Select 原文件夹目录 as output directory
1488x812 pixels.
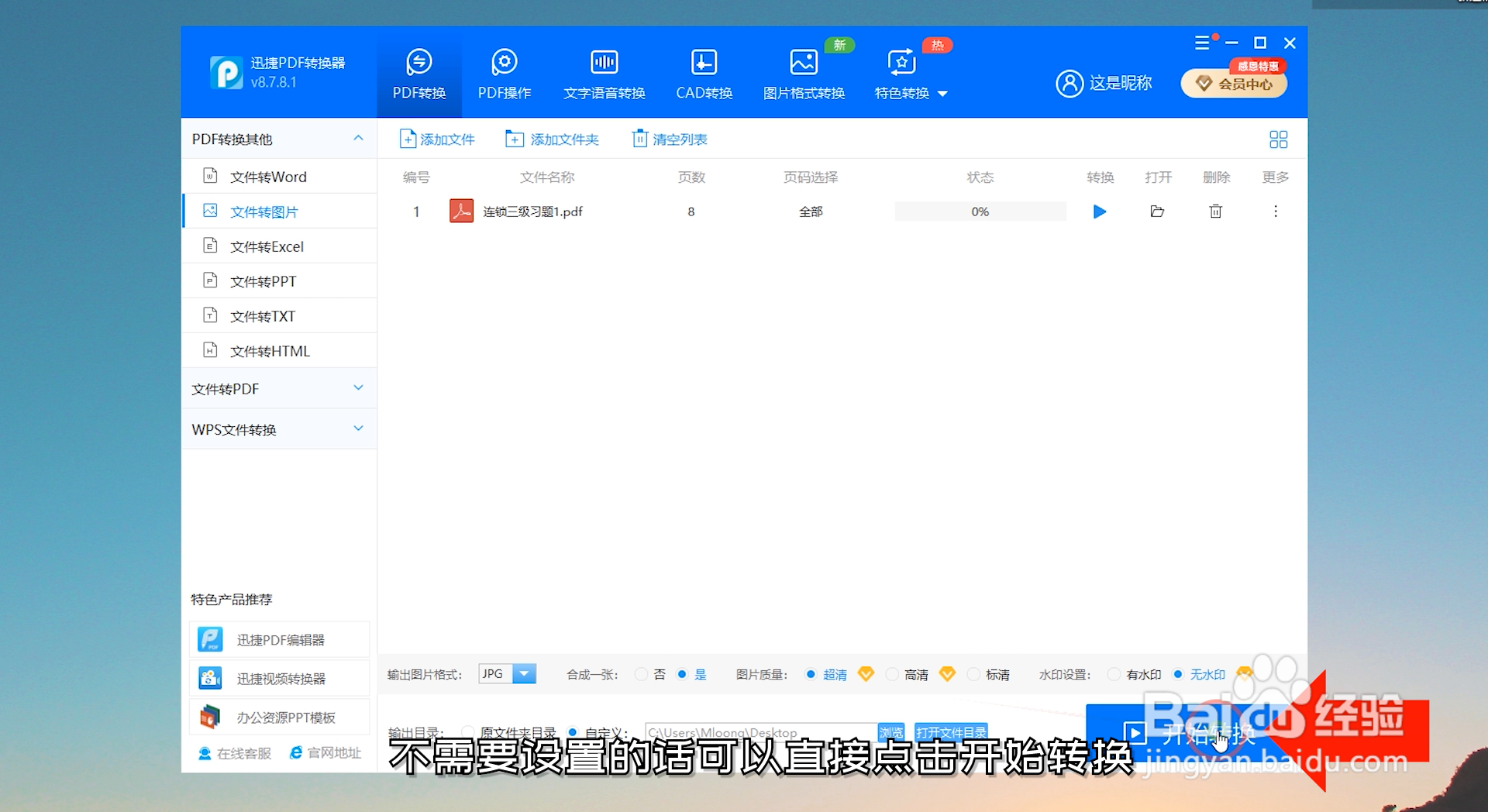(467, 731)
